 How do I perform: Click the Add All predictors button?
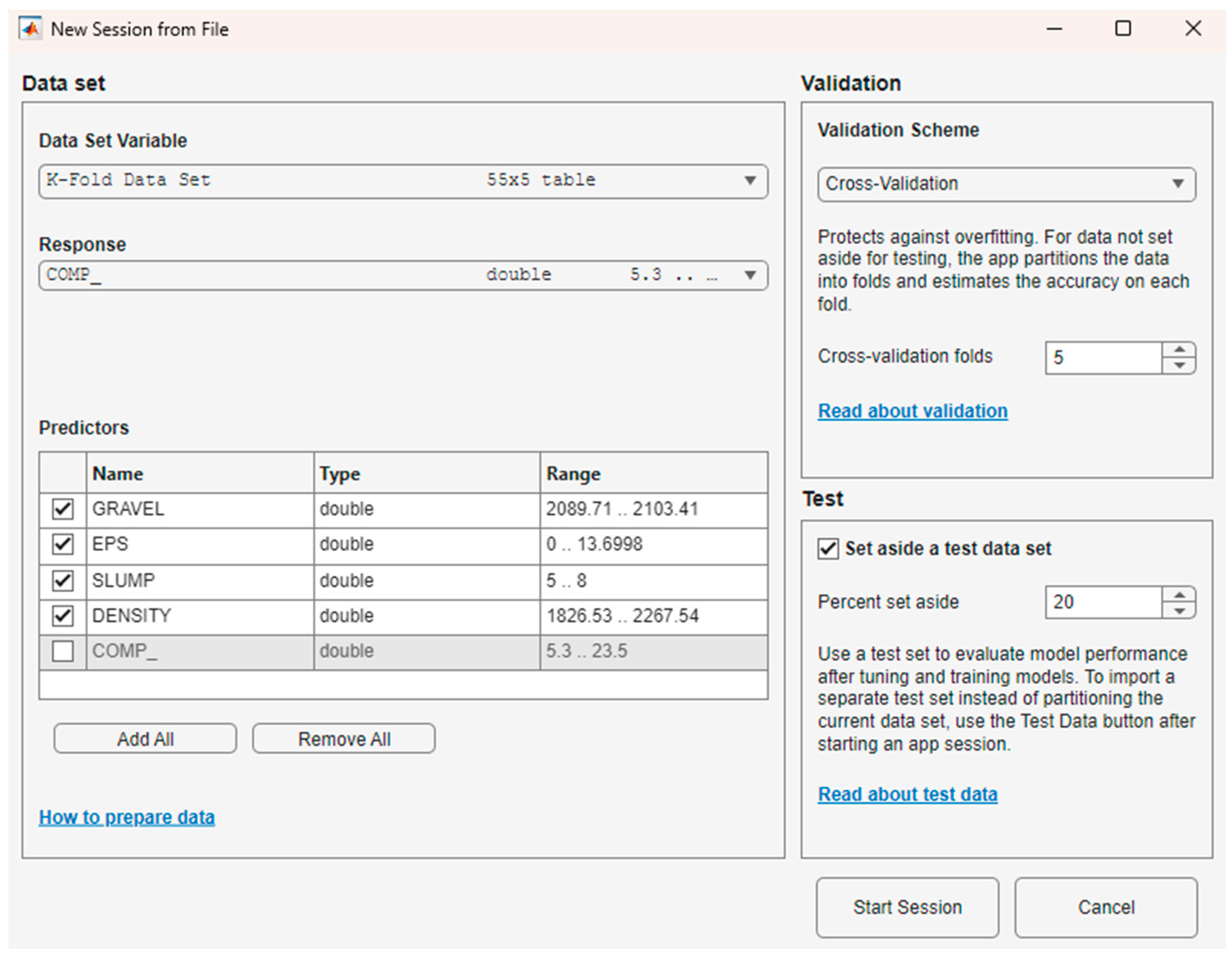point(145,739)
